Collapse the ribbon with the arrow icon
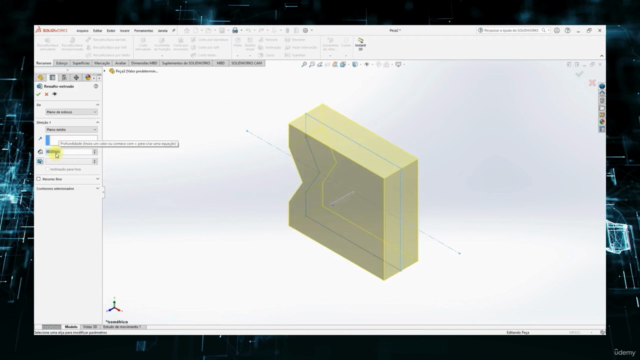This screenshot has width=640, height=360. point(602,56)
